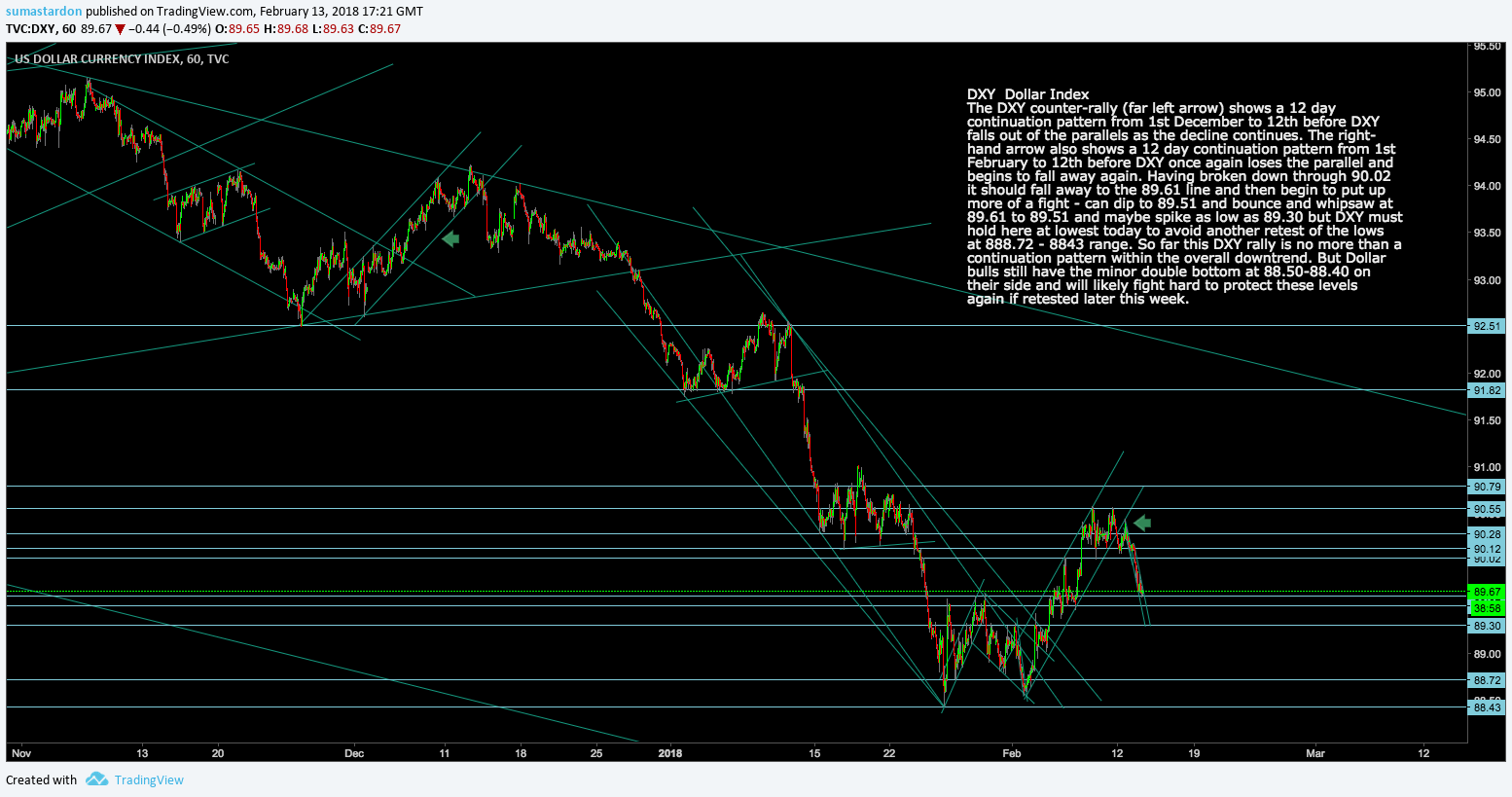This screenshot has width=1512, height=797.
Task: Click the open value O:89.65
Action: [237, 29]
